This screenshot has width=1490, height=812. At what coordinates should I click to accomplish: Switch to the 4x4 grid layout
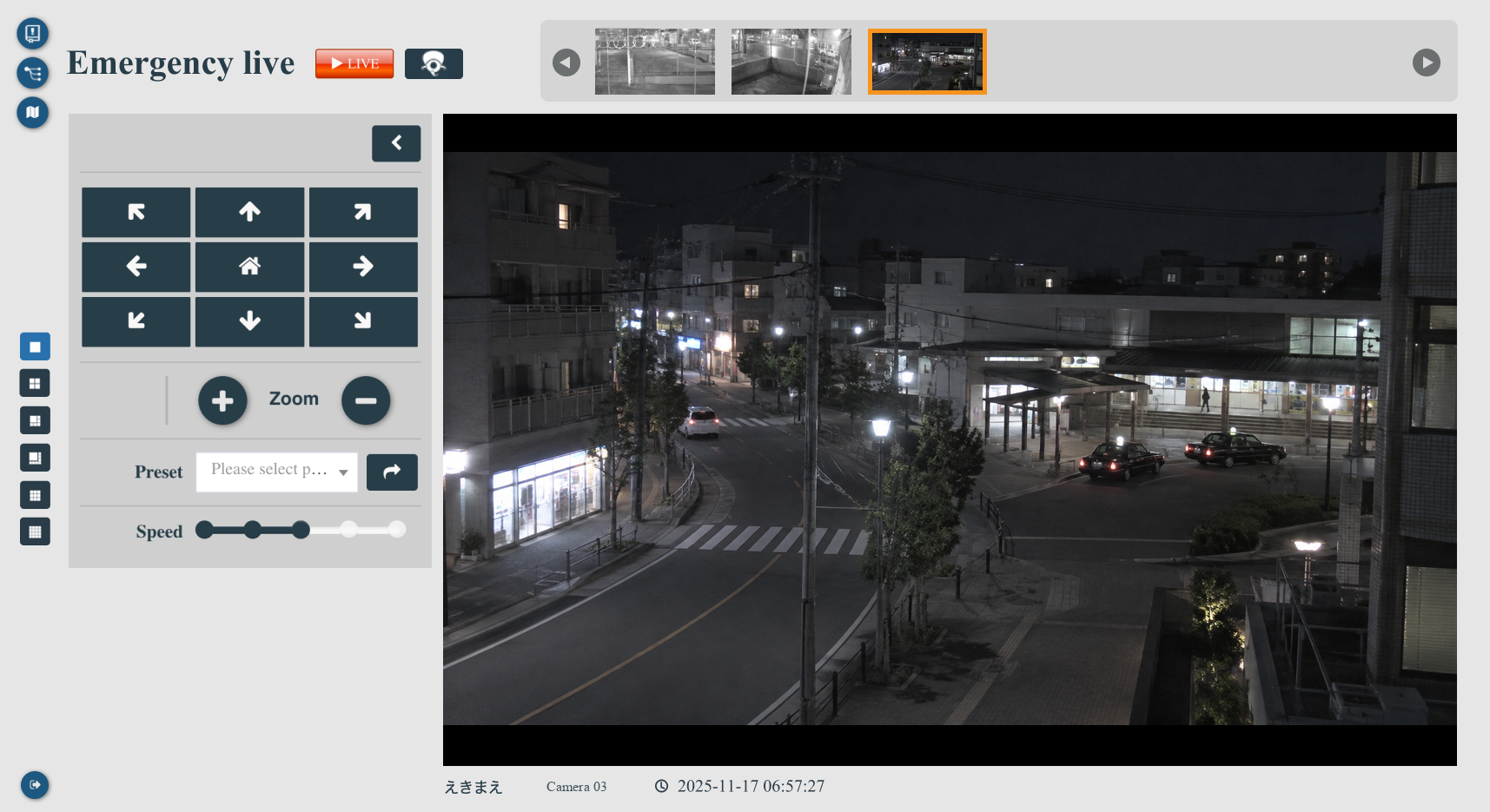point(35,531)
